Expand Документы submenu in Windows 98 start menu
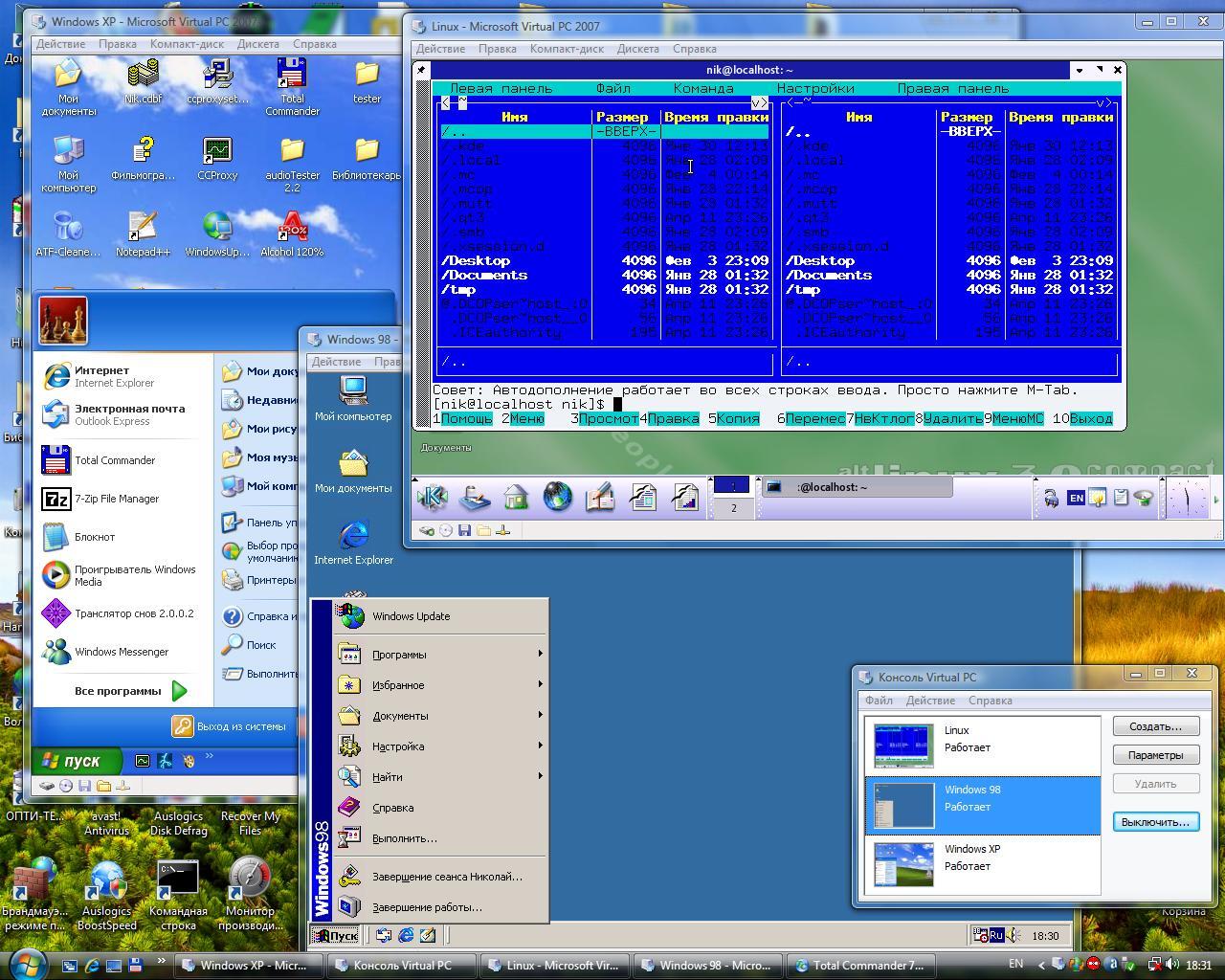The width and height of the screenshot is (1225, 980). (440, 716)
